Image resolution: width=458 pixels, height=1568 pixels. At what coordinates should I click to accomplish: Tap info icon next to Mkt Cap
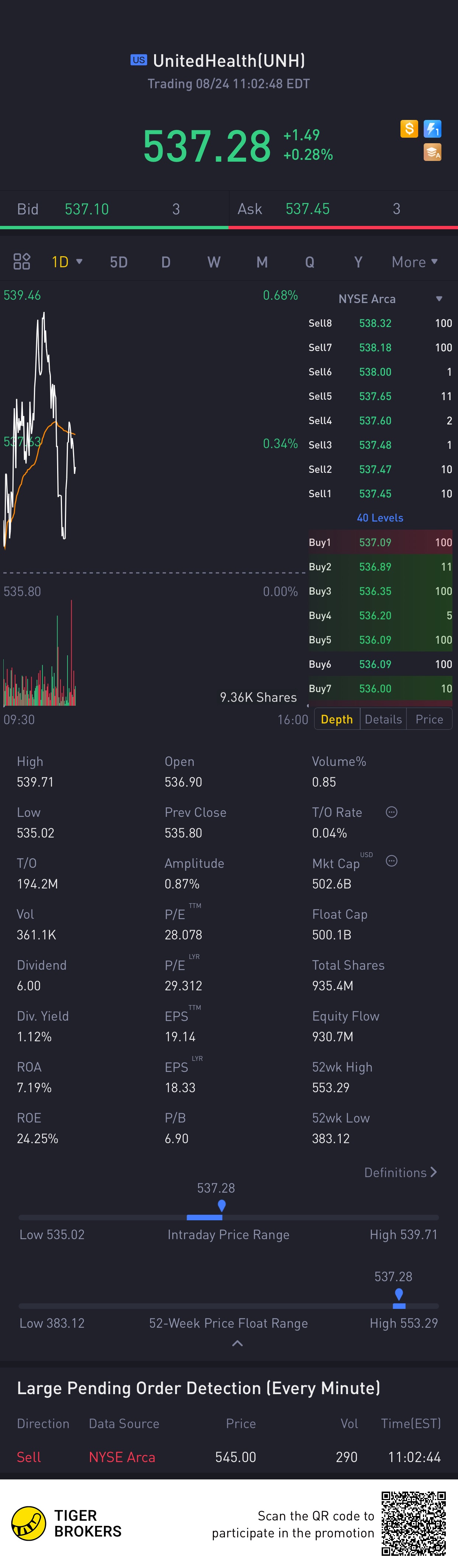[392, 861]
